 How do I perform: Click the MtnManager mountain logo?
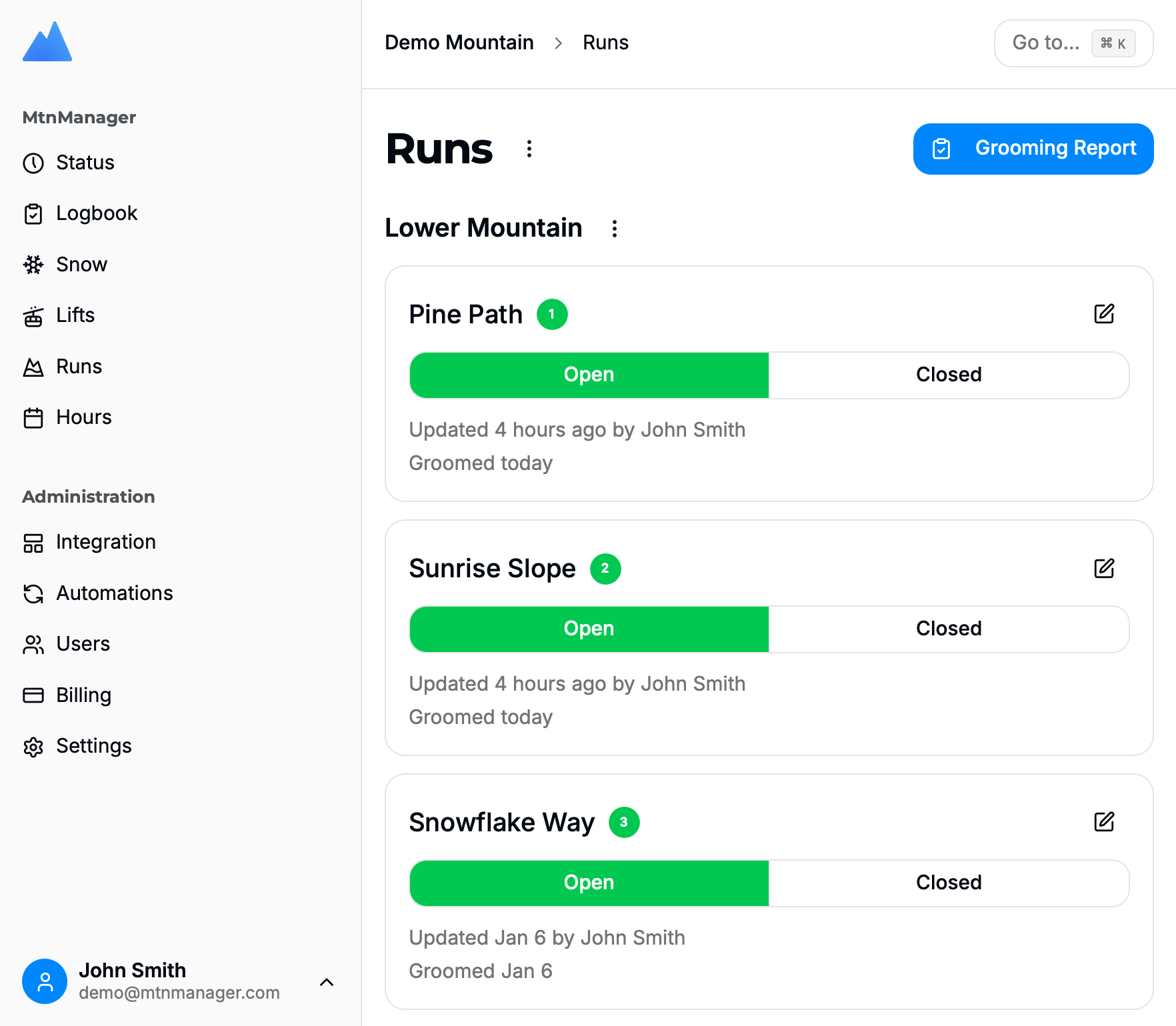click(47, 42)
